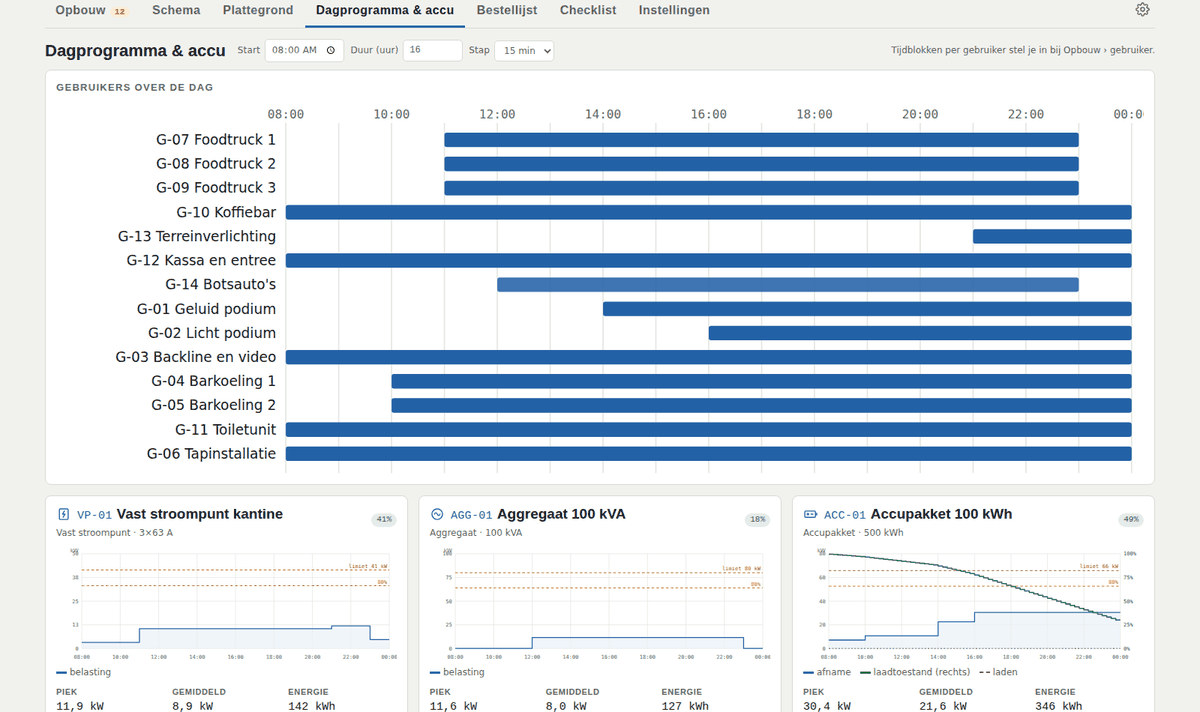The image size is (1200, 712).
Task: Expand the Stap interval dropdown
Action: click(524, 50)
